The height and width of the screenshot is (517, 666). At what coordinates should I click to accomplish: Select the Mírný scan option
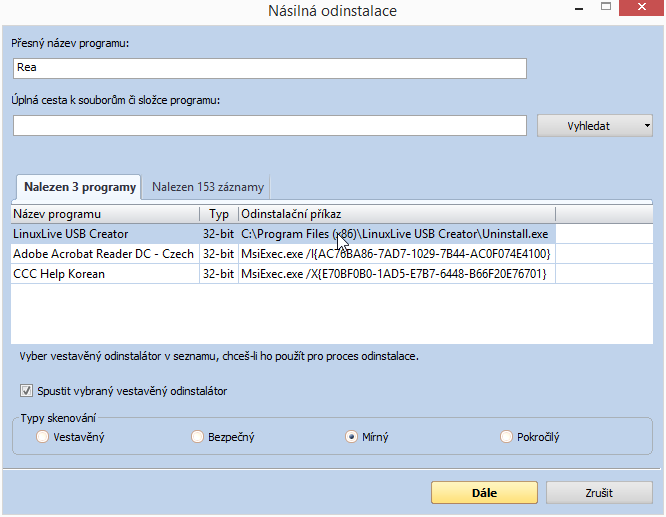pyautogui.click(x=351, y=437)
